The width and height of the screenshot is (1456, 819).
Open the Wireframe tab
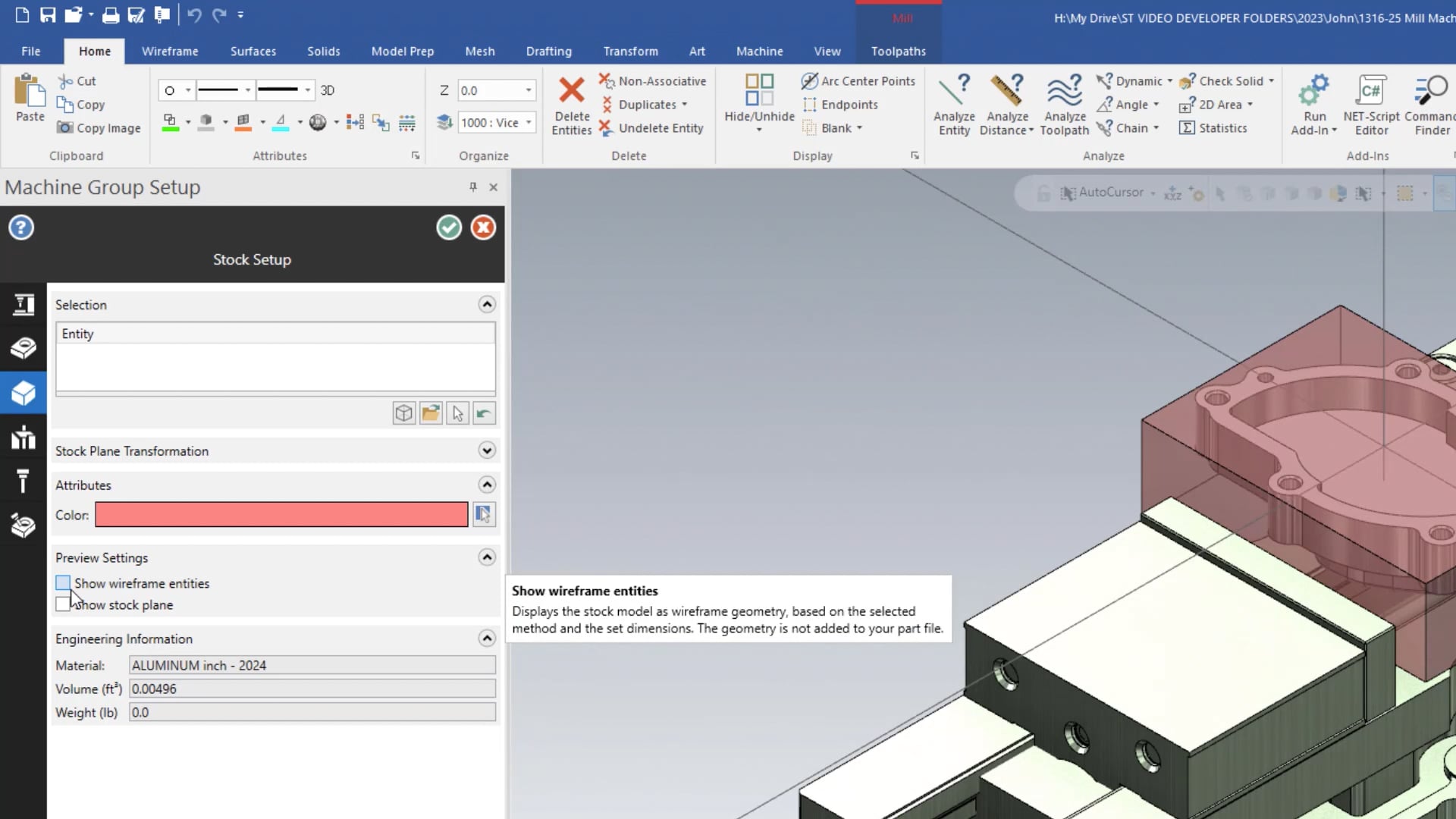[x=169, y=51]
